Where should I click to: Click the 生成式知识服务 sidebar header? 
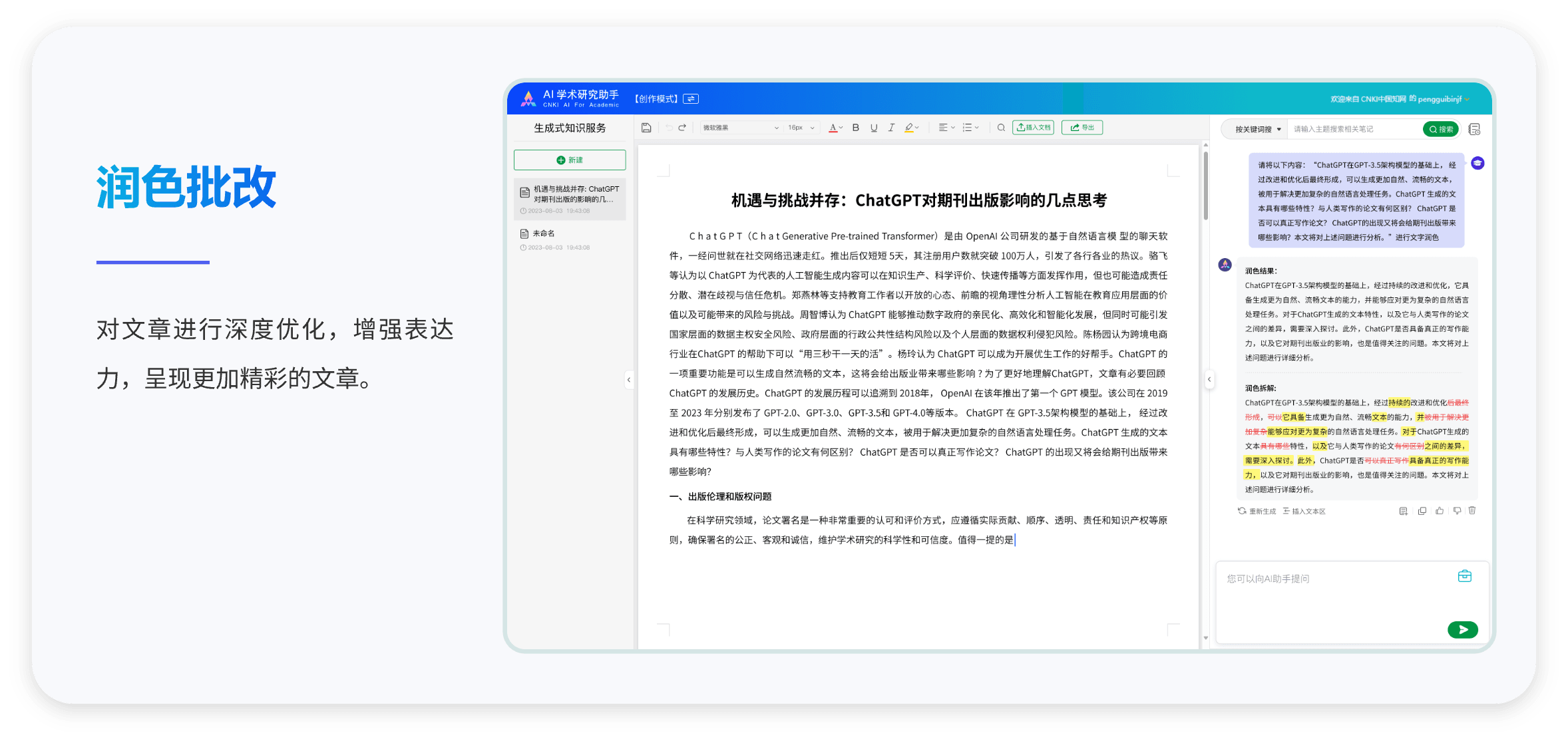570,128
